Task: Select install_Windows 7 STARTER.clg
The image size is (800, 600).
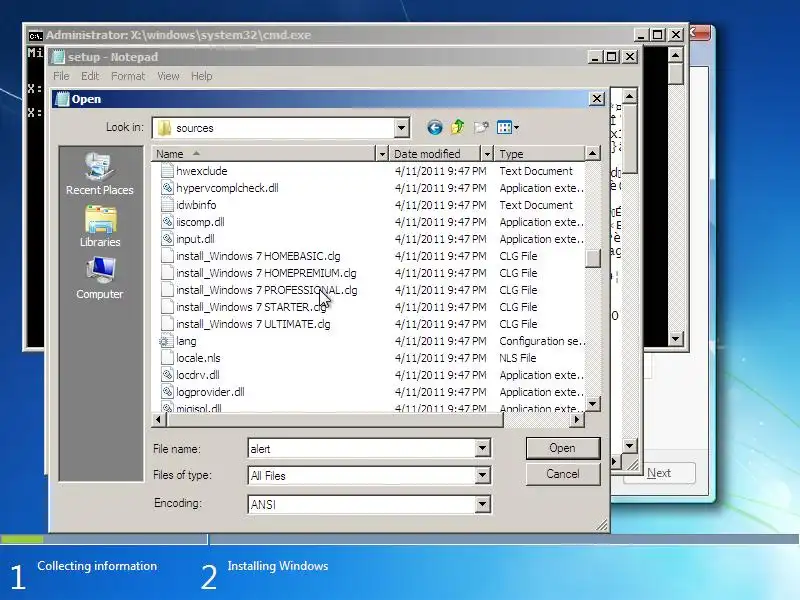Action: point(251,307)
